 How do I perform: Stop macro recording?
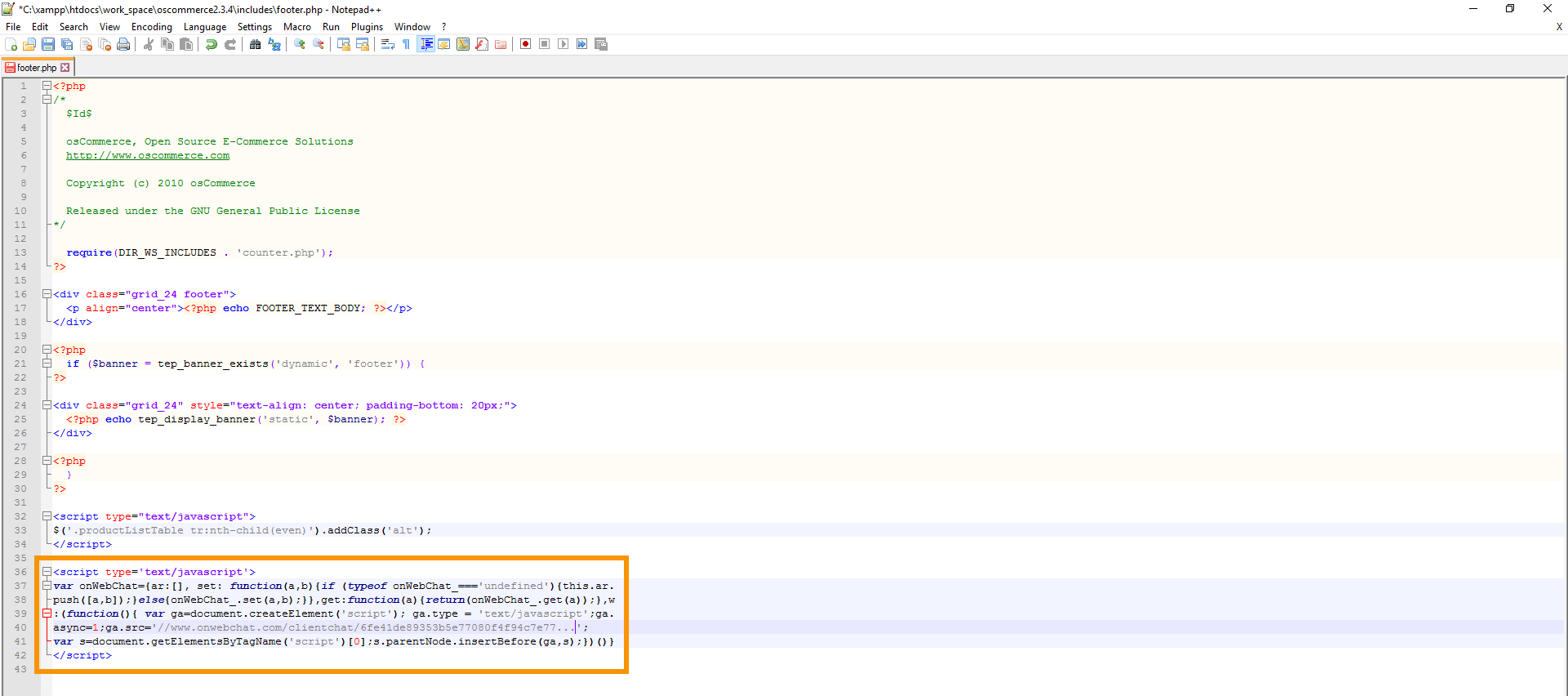(x=545, y=44)
